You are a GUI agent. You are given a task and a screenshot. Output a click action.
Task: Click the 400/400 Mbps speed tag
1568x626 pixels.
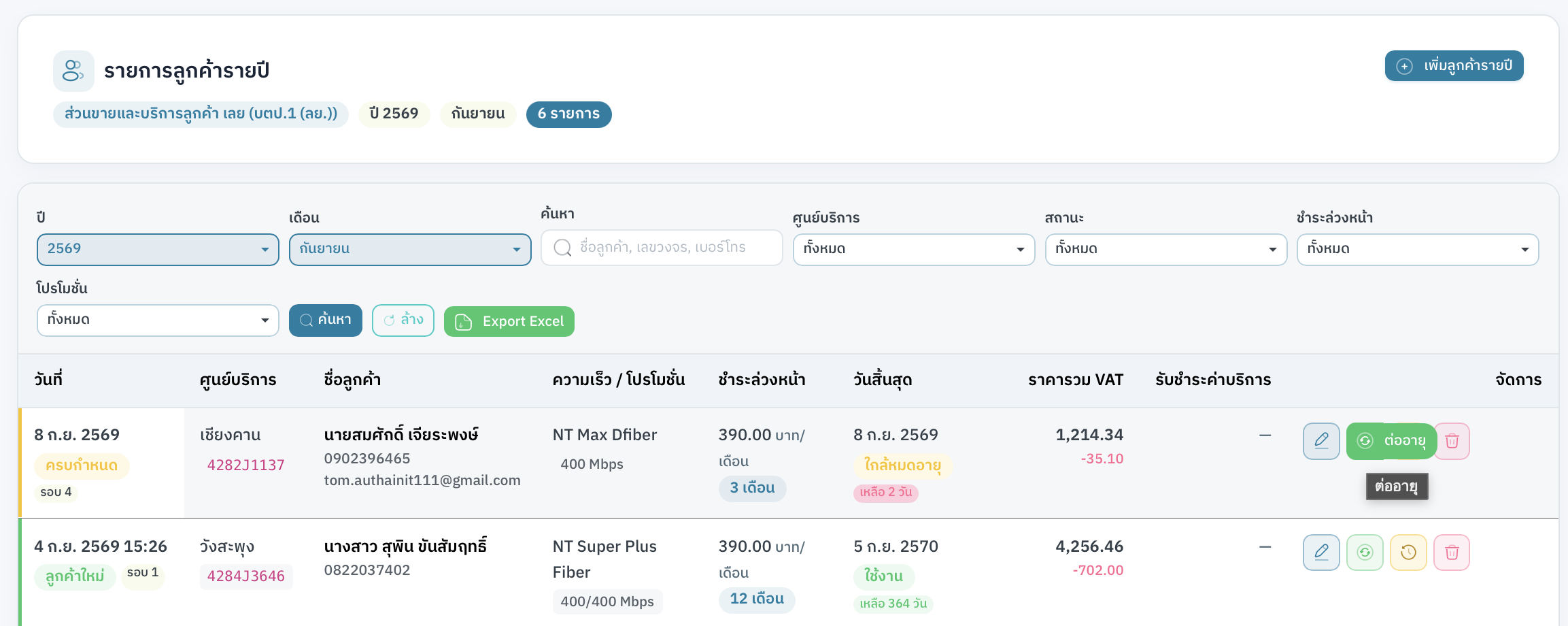click(607, 602)
